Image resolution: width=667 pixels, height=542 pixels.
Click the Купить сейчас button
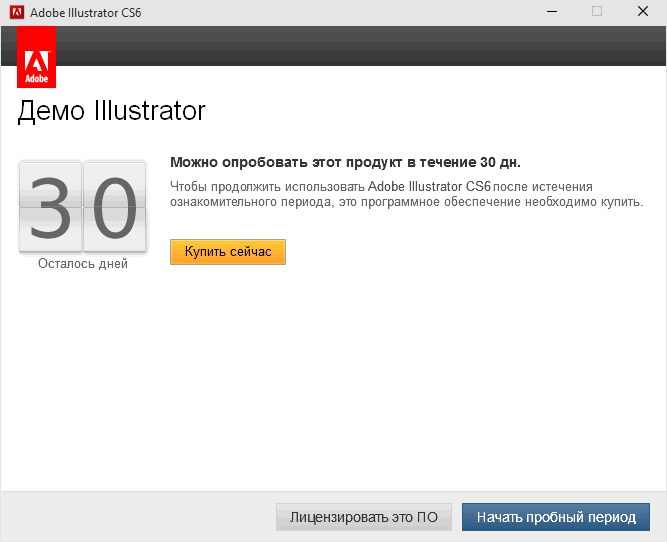pyautogui.click(x=228, y=252)
